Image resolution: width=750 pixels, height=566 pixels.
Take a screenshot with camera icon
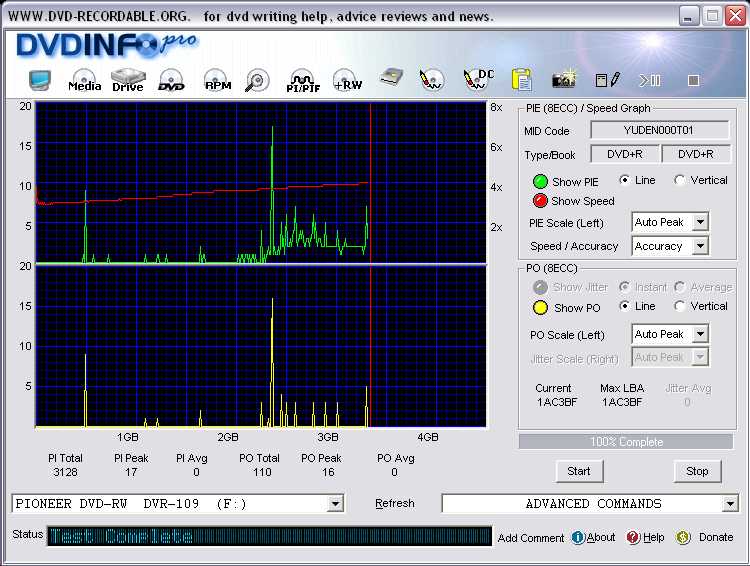[x=564, y=80]
